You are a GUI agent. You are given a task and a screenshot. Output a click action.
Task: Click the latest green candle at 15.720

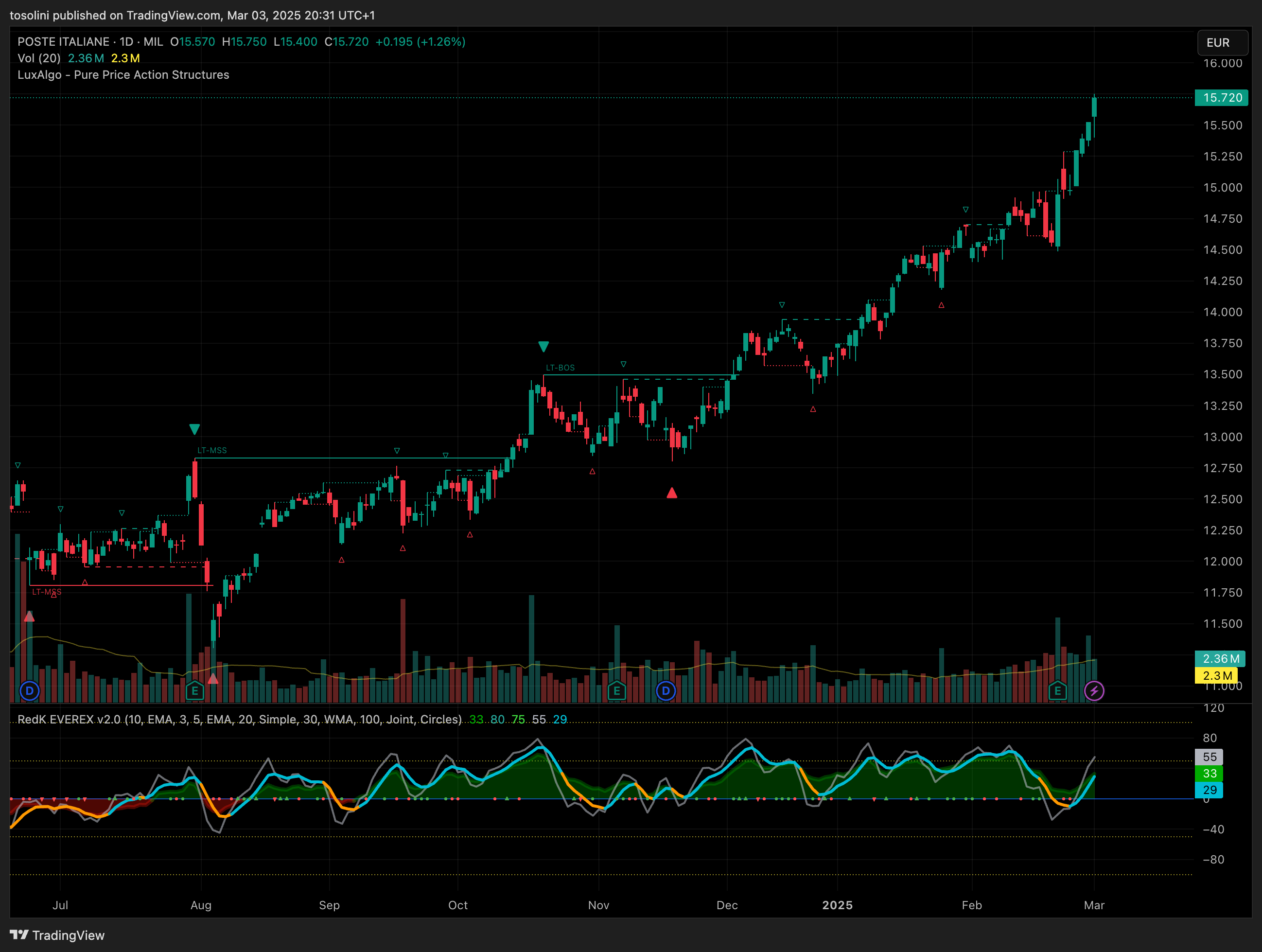pos(1094,107)
